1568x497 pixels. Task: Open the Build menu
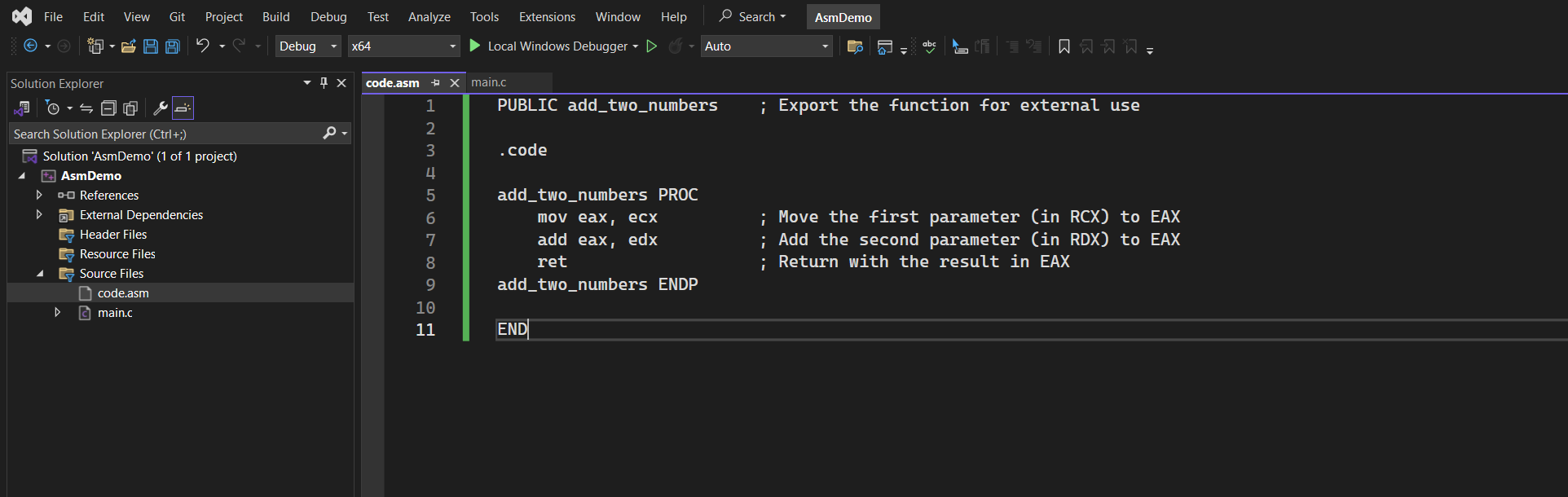tap(276, 16)
